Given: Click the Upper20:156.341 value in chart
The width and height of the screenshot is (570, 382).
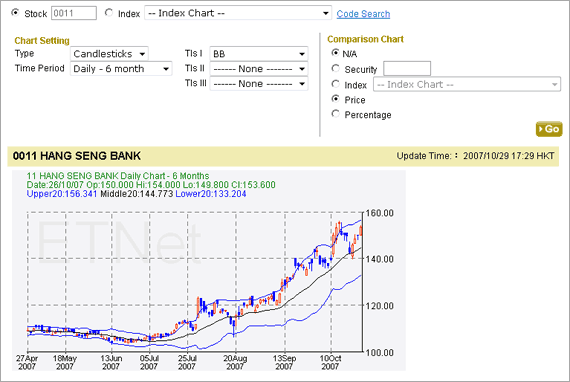Looking at the screenshot, I should point(62,194).
